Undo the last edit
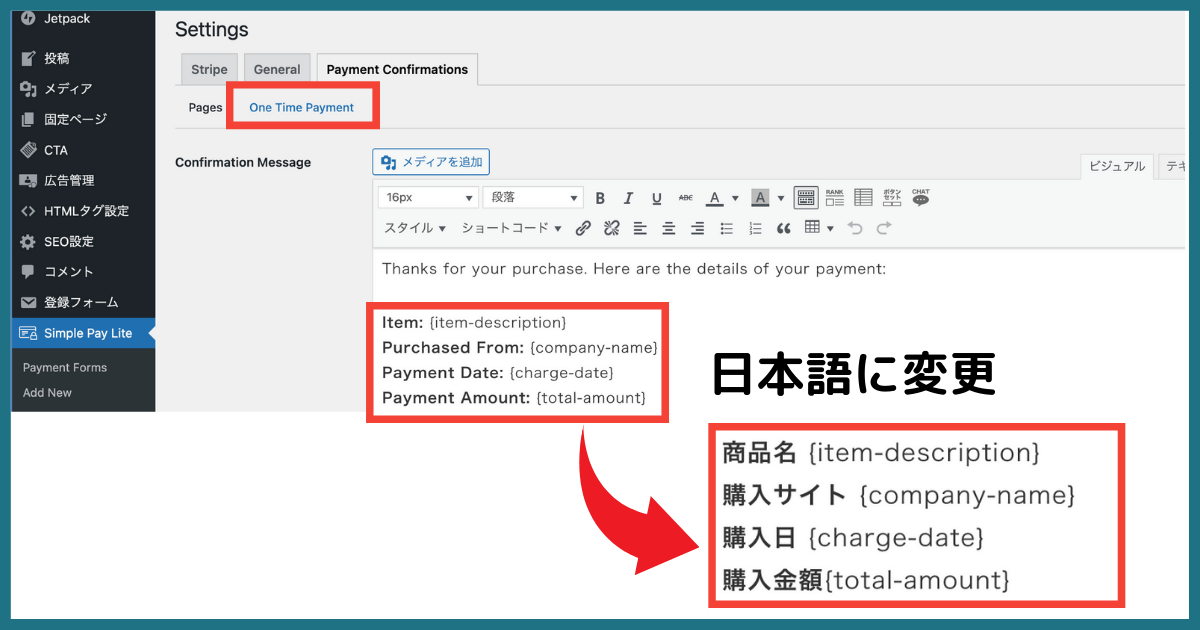The width and height of the screenshot is (1200, 630). [854, 227]
